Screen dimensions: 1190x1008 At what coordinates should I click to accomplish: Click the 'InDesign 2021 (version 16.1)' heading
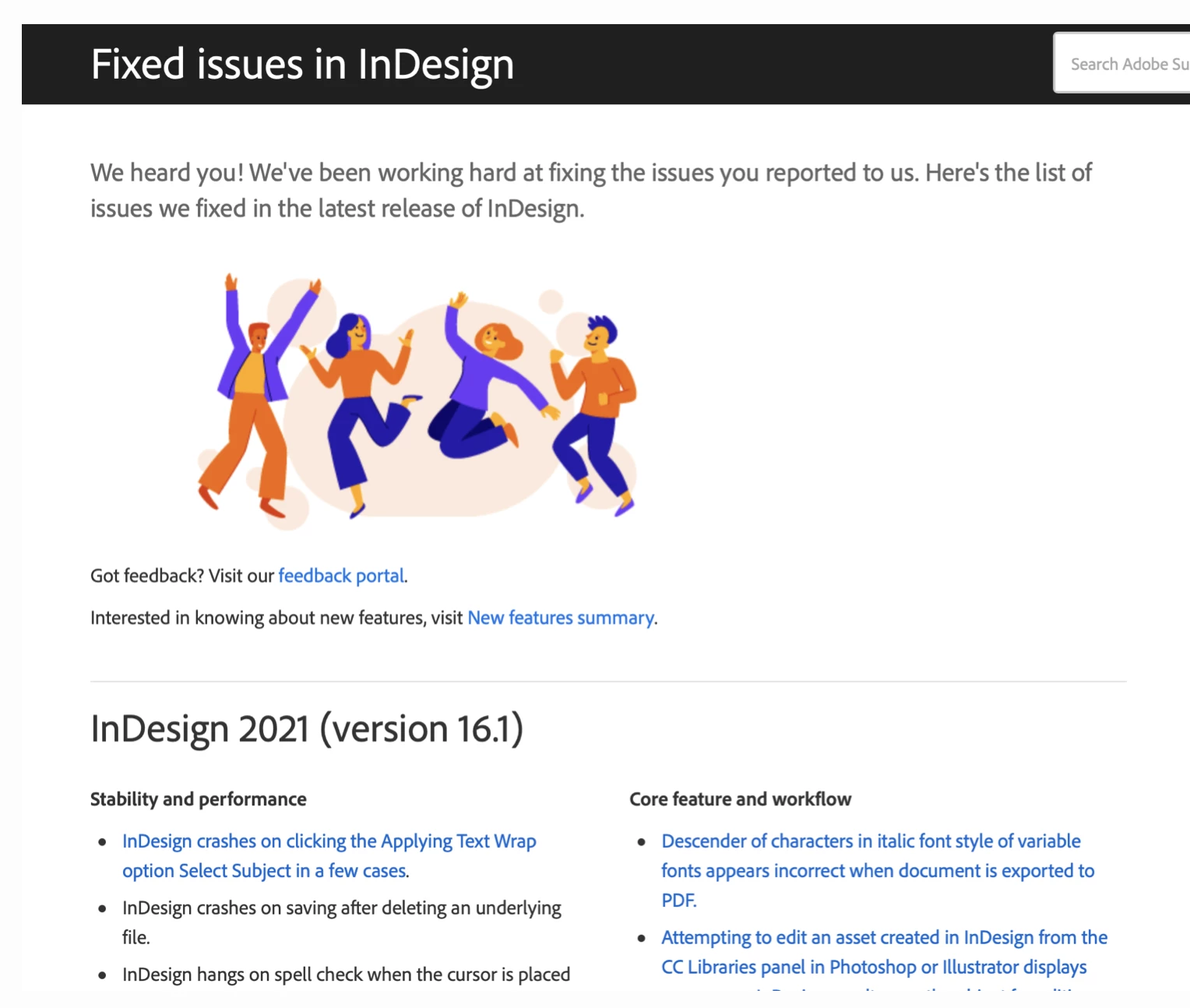307,728
